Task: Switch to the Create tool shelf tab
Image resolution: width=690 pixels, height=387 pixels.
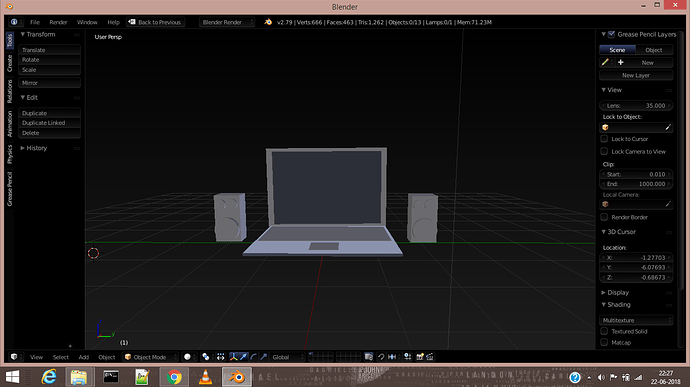Action: (x=10, y=63)
